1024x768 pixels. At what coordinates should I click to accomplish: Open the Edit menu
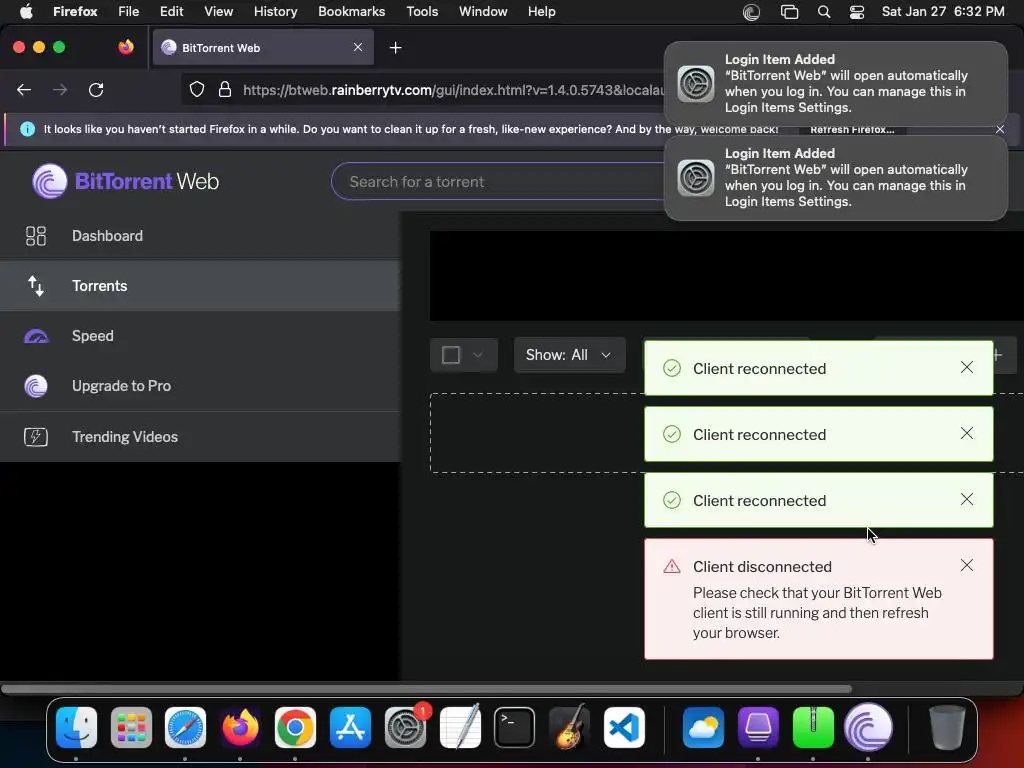point(171,12)
